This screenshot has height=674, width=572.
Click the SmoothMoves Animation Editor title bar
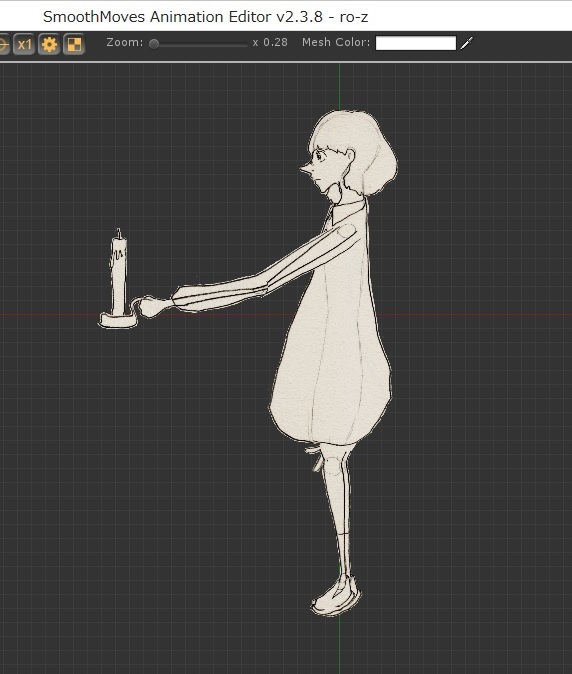(205, 17)
